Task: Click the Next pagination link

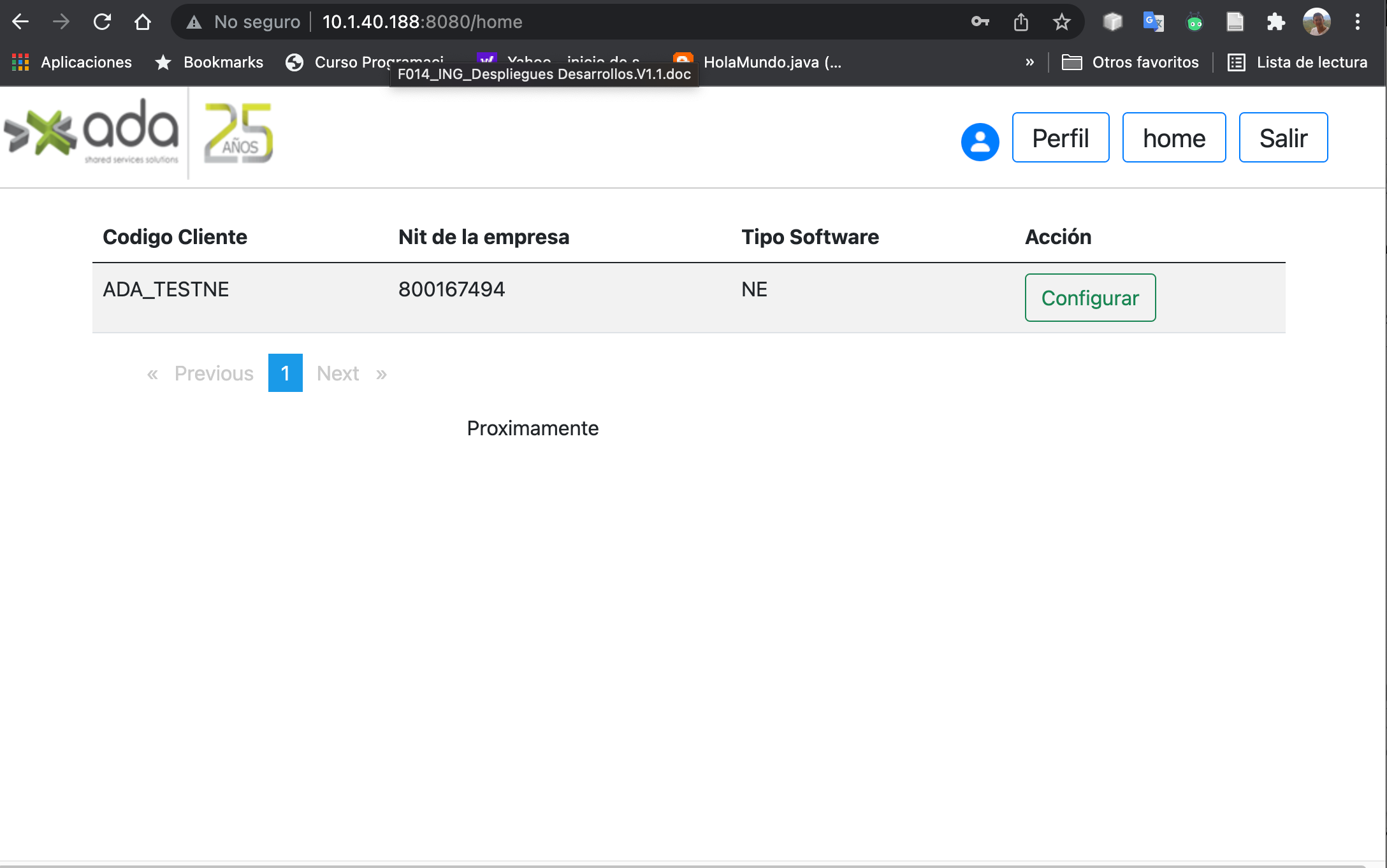Action: coord(338,373)
